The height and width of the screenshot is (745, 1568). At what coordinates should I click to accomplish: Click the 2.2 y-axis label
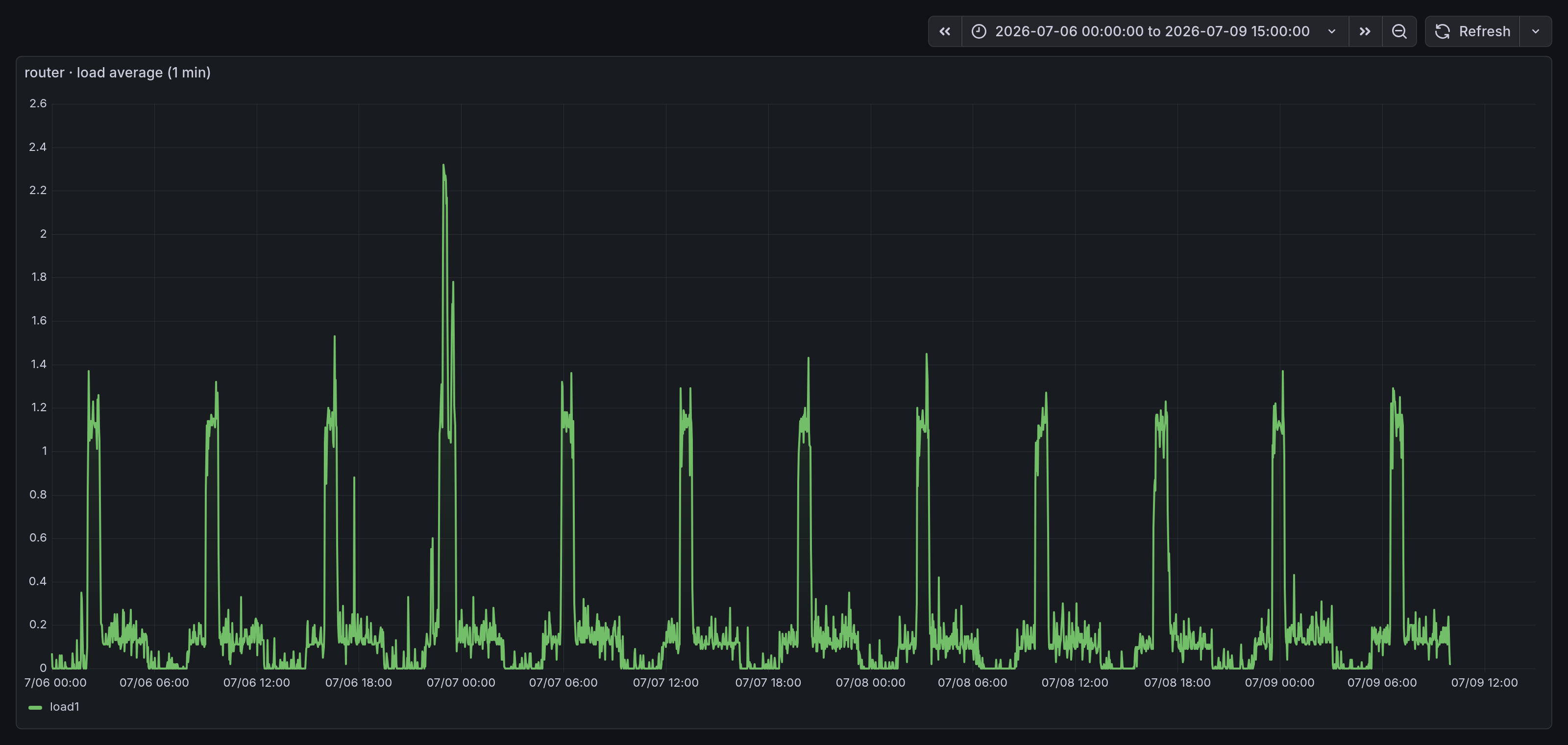point(38,191)
